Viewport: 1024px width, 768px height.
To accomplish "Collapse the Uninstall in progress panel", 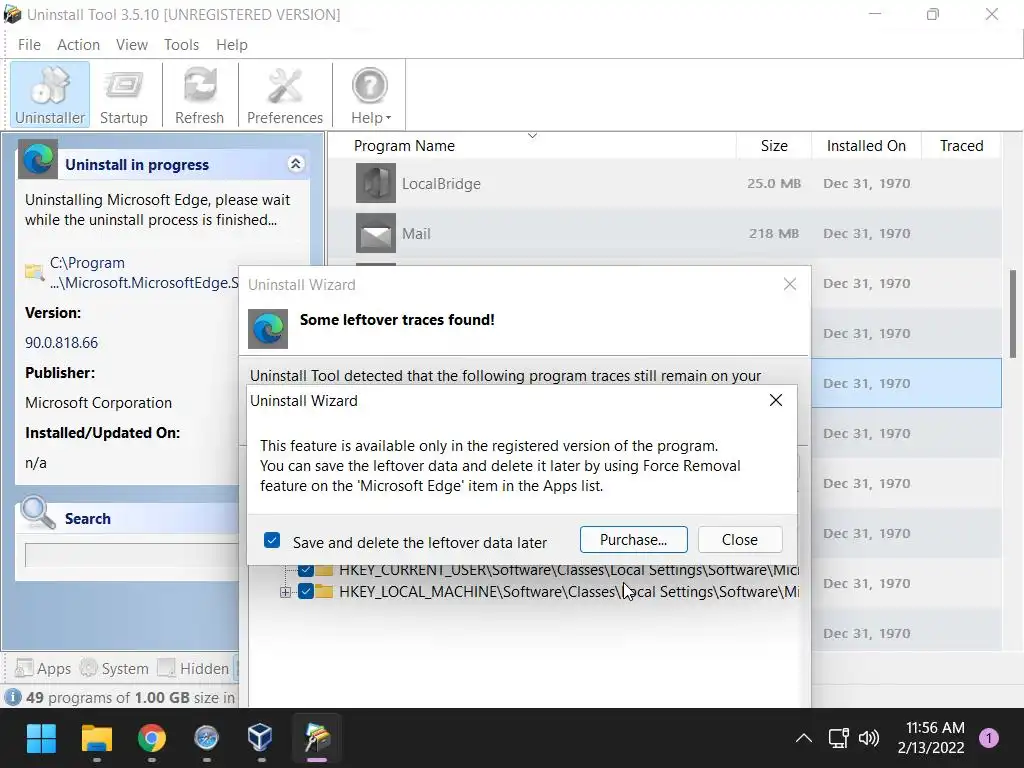I will (x=295, y=164).
